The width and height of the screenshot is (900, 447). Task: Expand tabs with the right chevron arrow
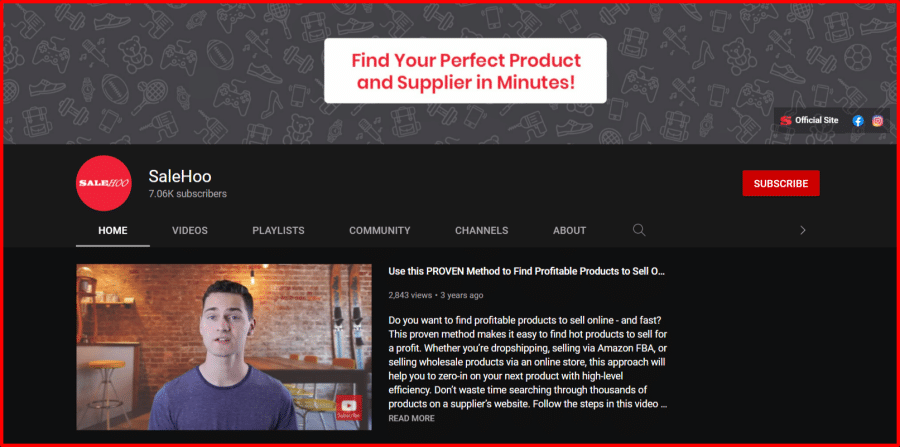[x=802, y=230]
